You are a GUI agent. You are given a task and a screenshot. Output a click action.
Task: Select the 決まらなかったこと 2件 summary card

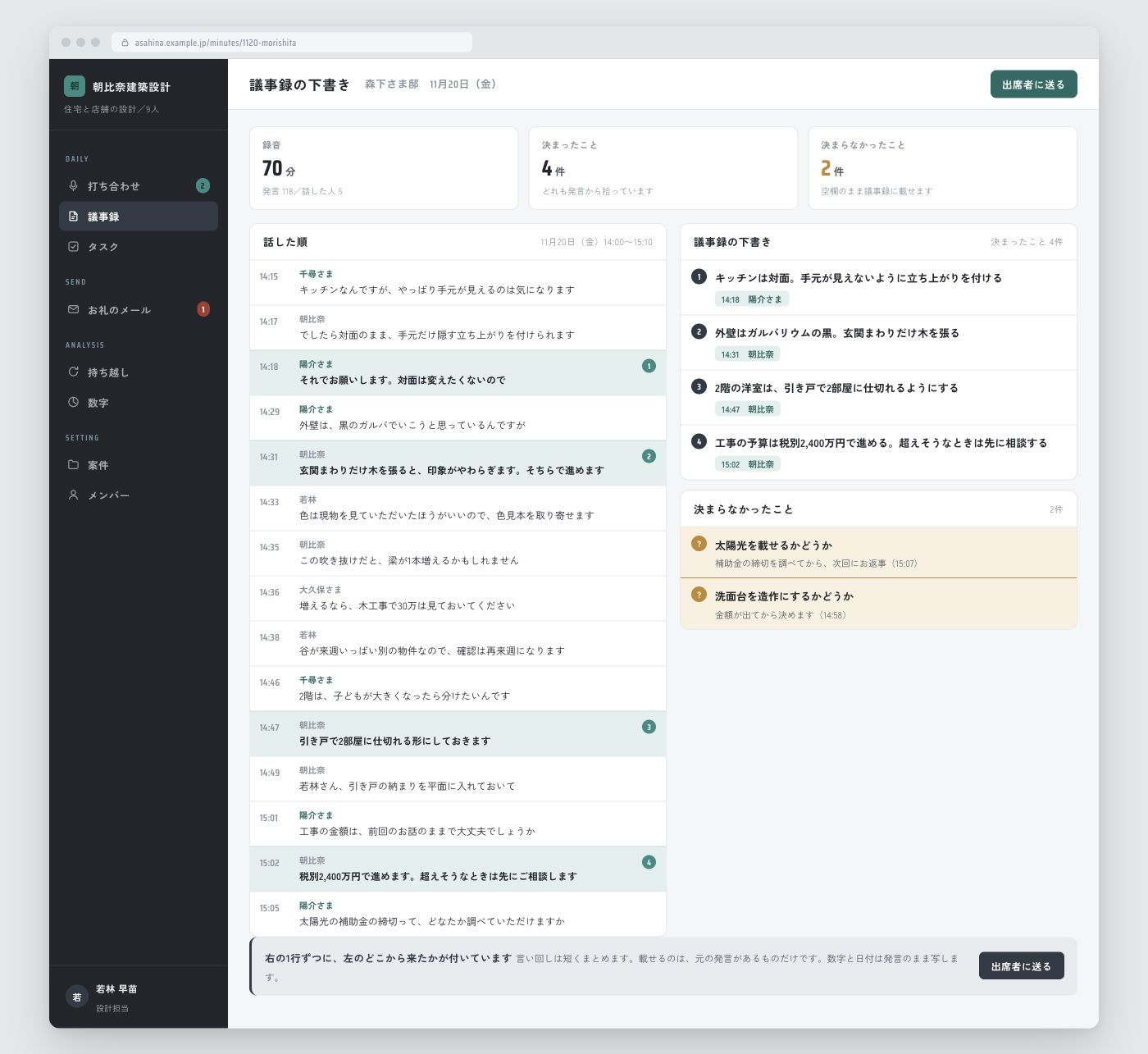942,168
